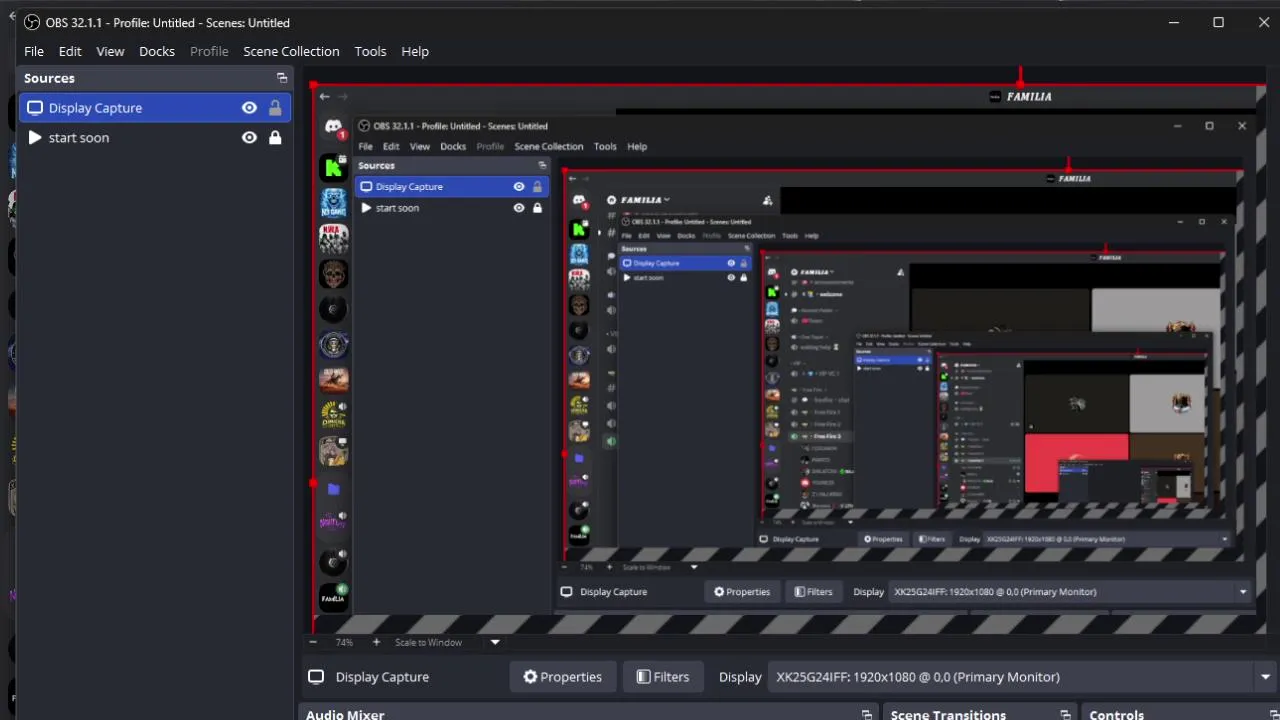This screenshot has height=720, width=1280.
Task: Click the monitor icon on the Display Capture source row
Action: (x=35, y=108)
